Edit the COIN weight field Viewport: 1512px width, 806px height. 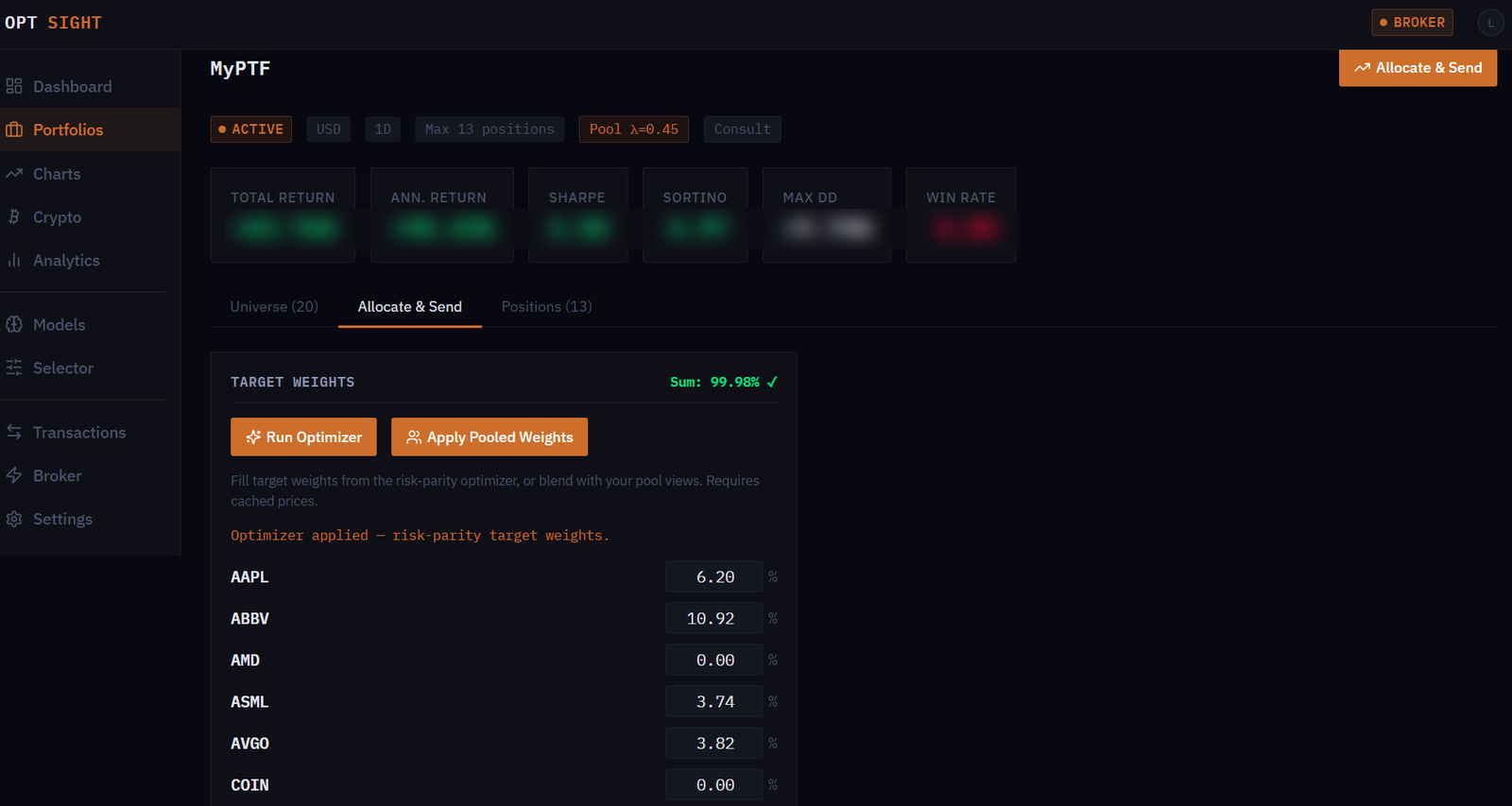point(714,784)
